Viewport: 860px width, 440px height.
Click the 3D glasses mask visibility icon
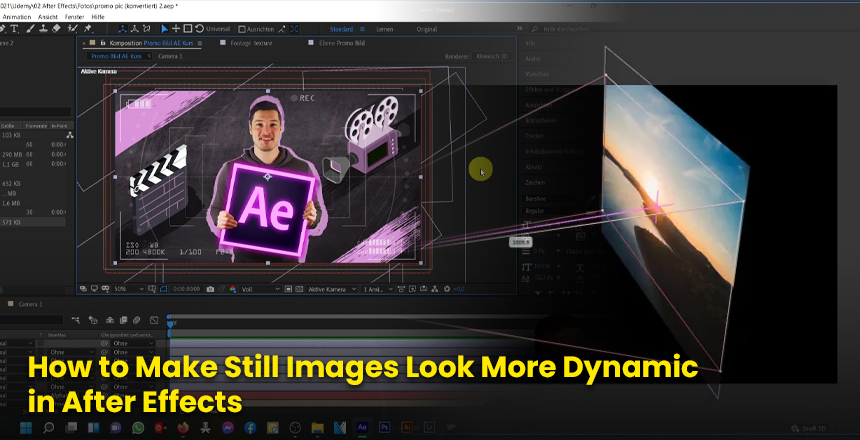tap(105, 289)
